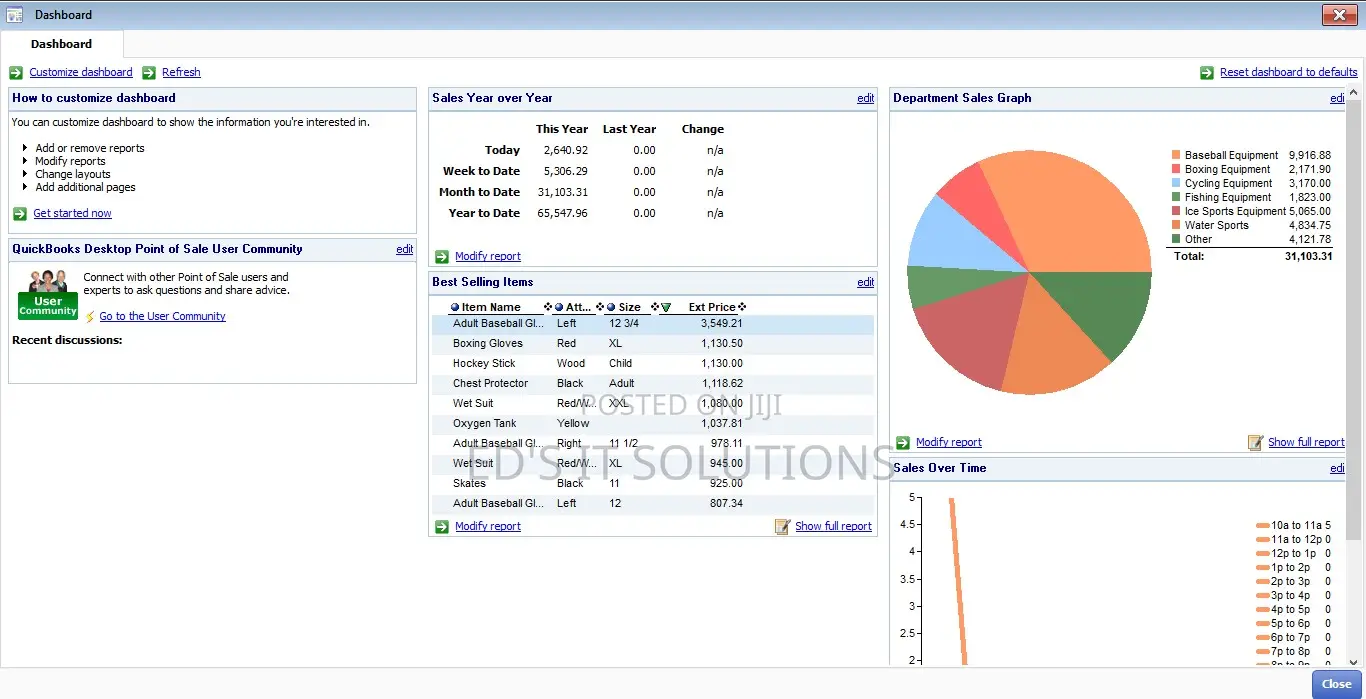Click the 3,549.21 price cell
Viewport: 1366px width, 699px height.
(721, 323)
